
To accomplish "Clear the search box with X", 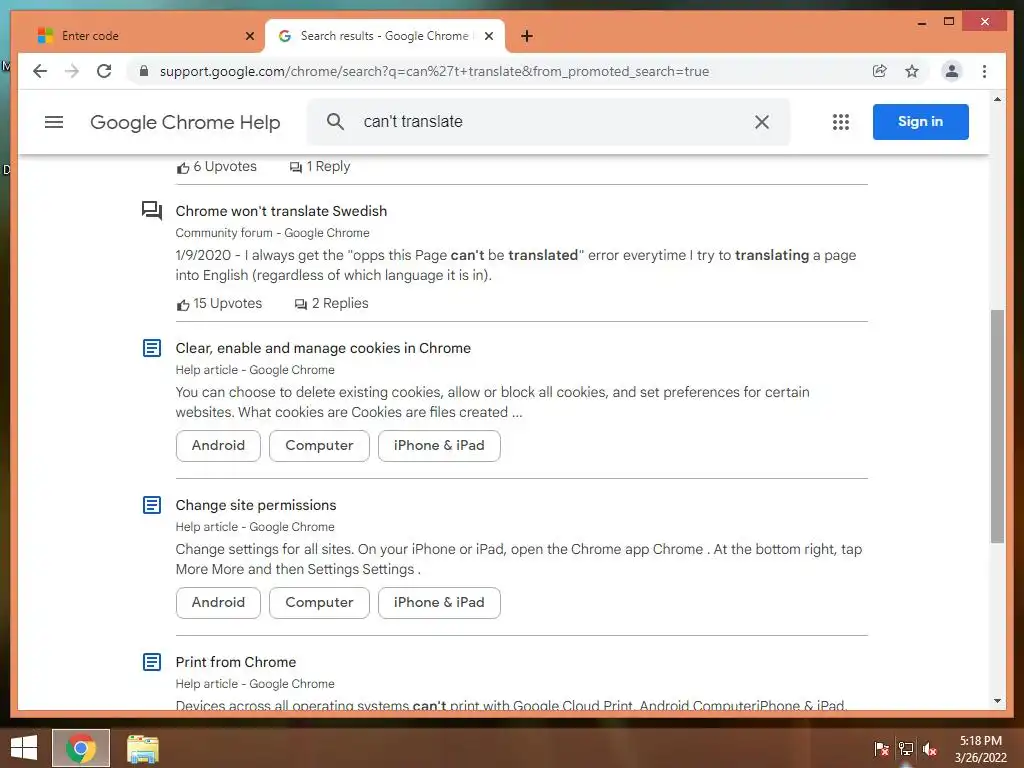I will 761,121.
